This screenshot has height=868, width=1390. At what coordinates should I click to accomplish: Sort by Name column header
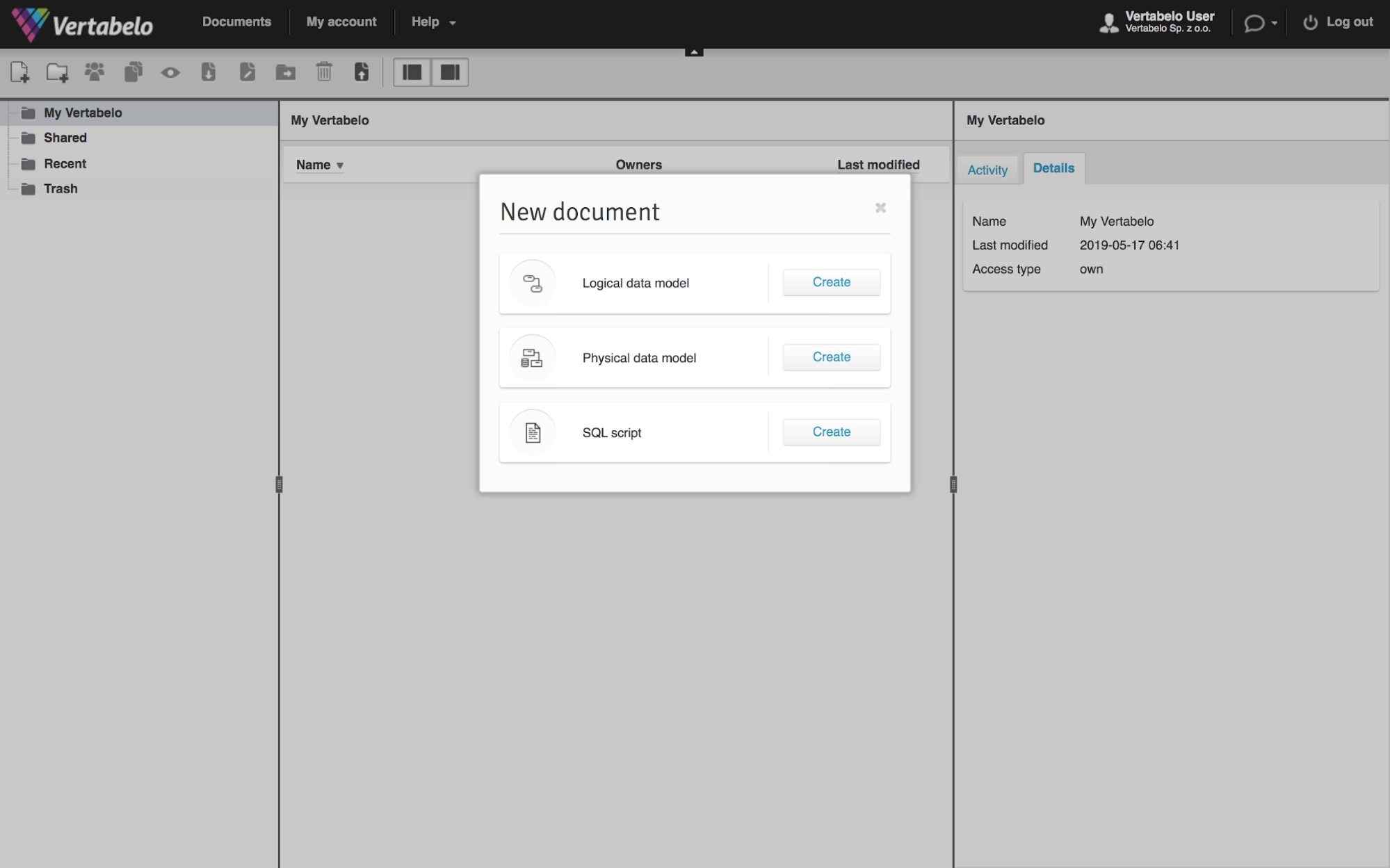coord(320,165)
